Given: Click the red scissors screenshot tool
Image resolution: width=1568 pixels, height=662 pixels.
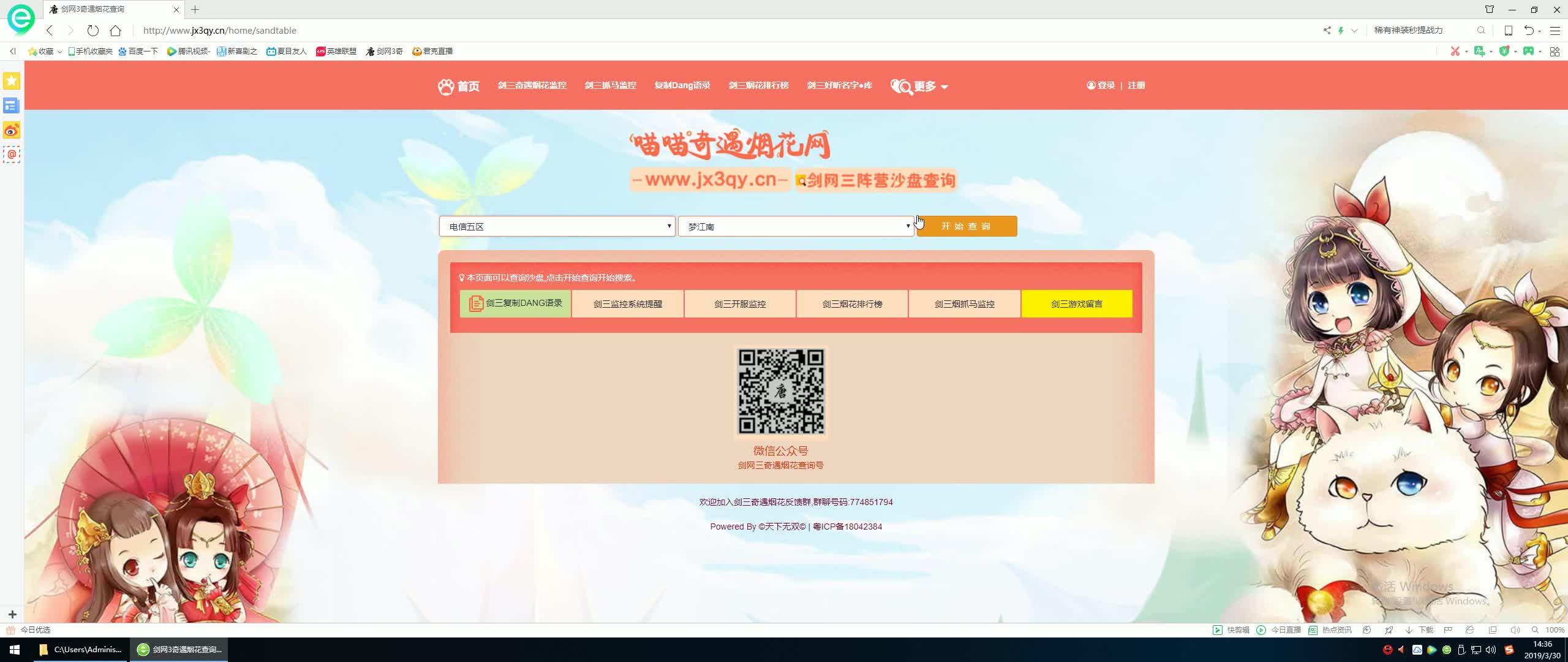Looking at the screenshot, I should (x=1455, y=51).
